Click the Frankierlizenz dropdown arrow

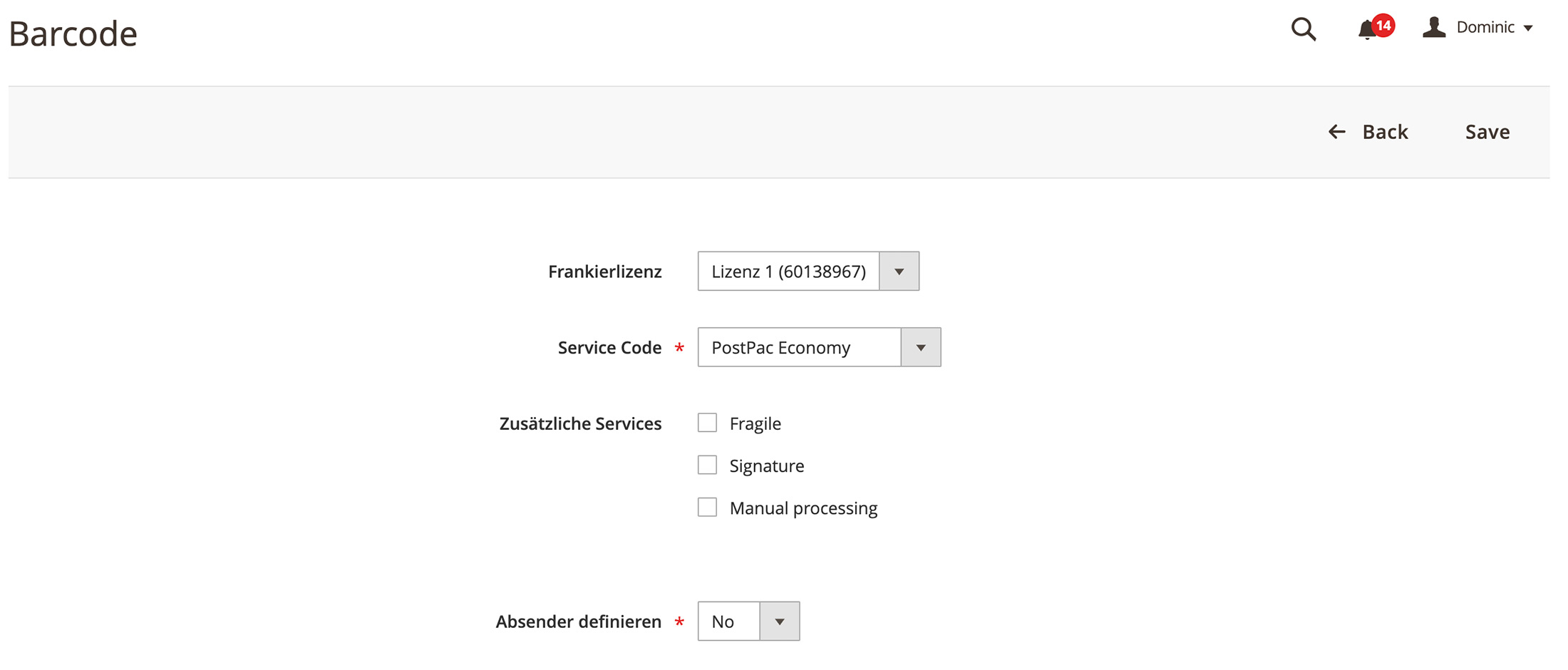899,271
